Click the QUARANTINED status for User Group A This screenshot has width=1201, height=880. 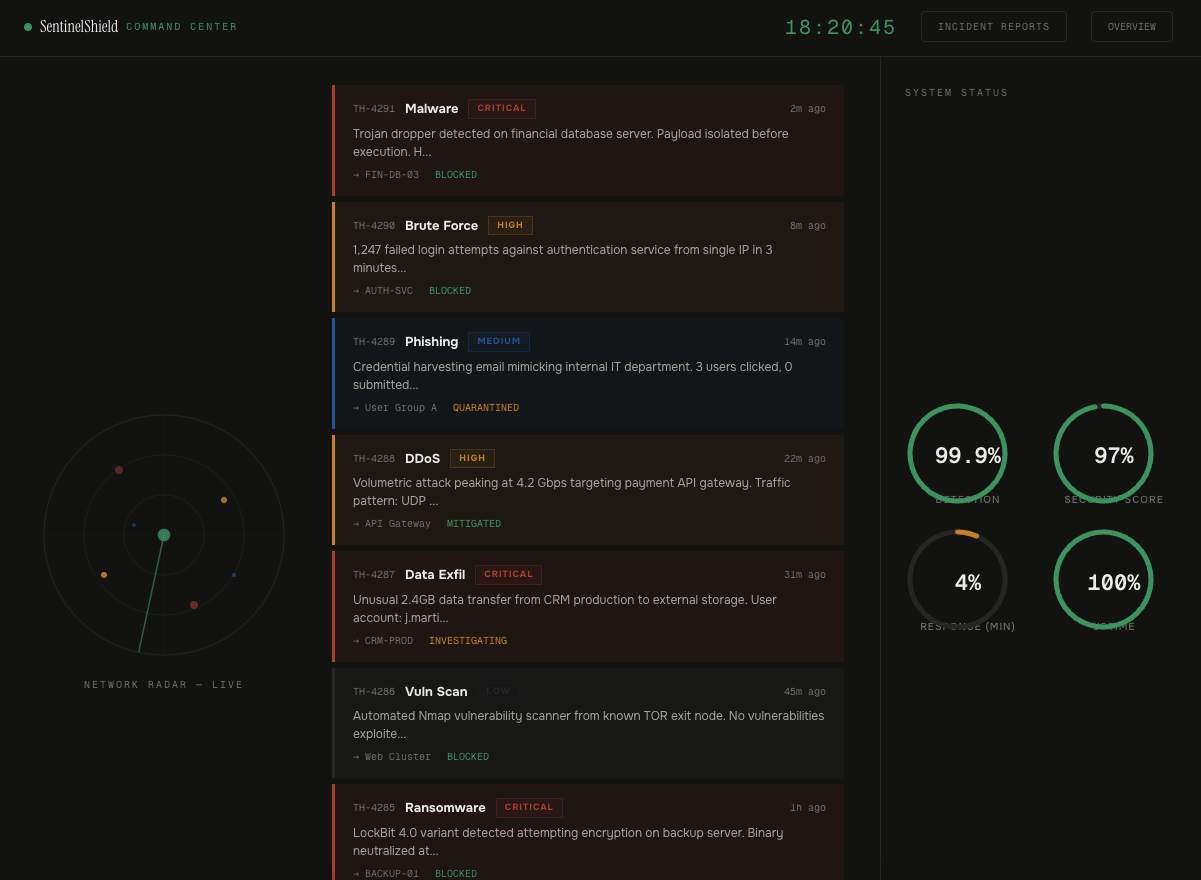pyautogui.click(x=486, y=408)
